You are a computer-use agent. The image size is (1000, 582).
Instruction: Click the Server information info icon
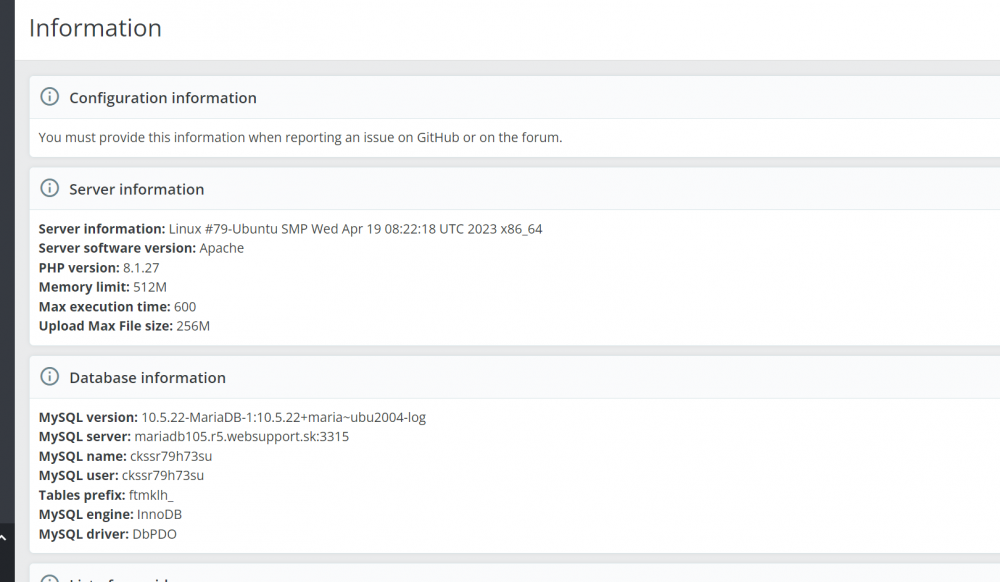click(50, 189)
